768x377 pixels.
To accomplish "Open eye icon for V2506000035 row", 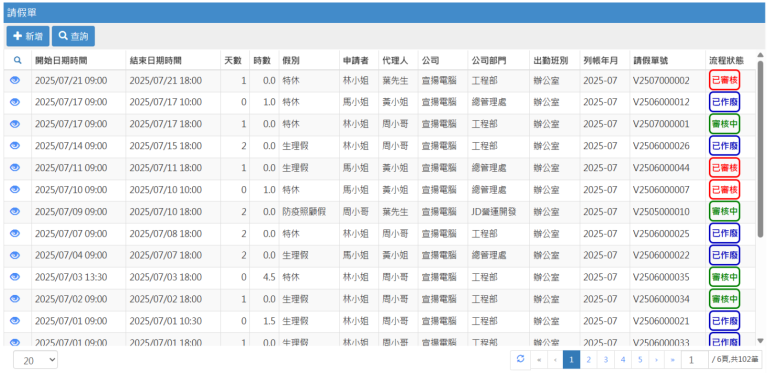I will (x=15, y=277).
